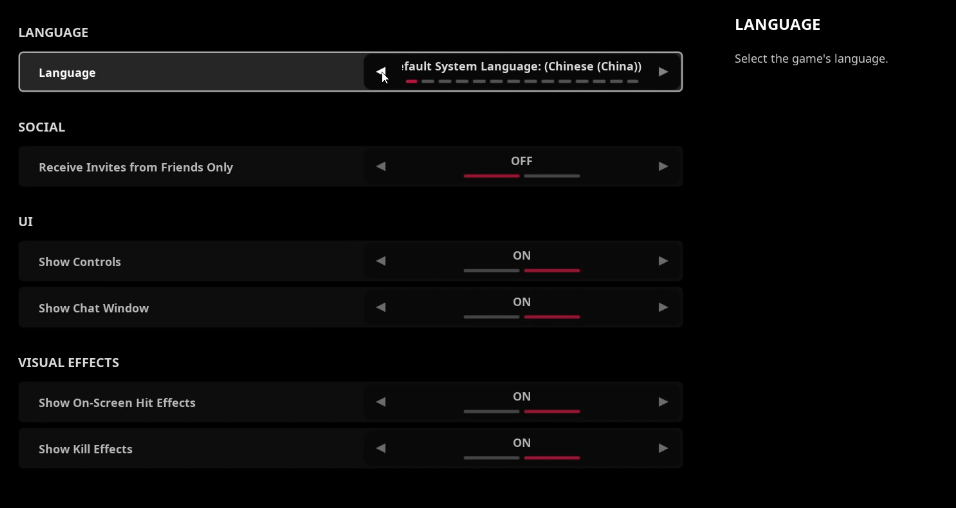Click left arrow on Show Controls
This screenshot has height=508, width=956.
click(380, 261)
